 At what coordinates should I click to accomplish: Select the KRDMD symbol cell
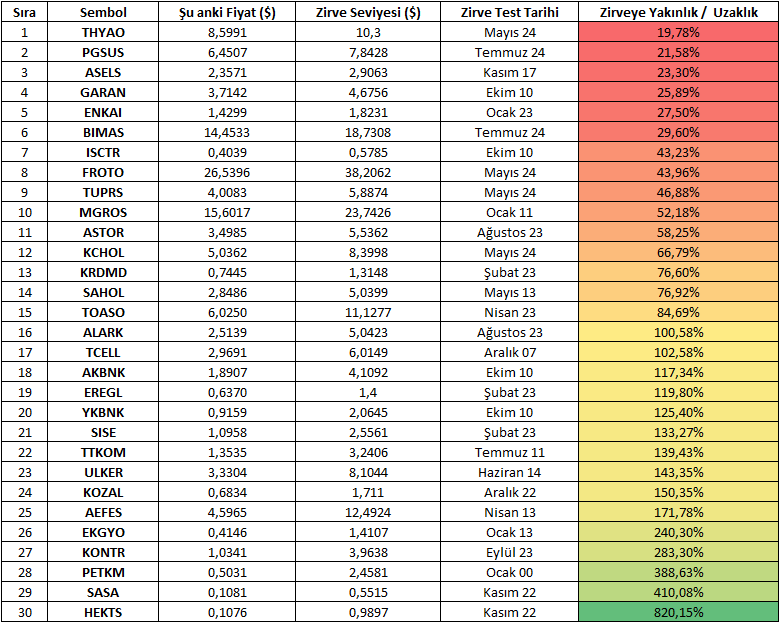pos(103,272)
